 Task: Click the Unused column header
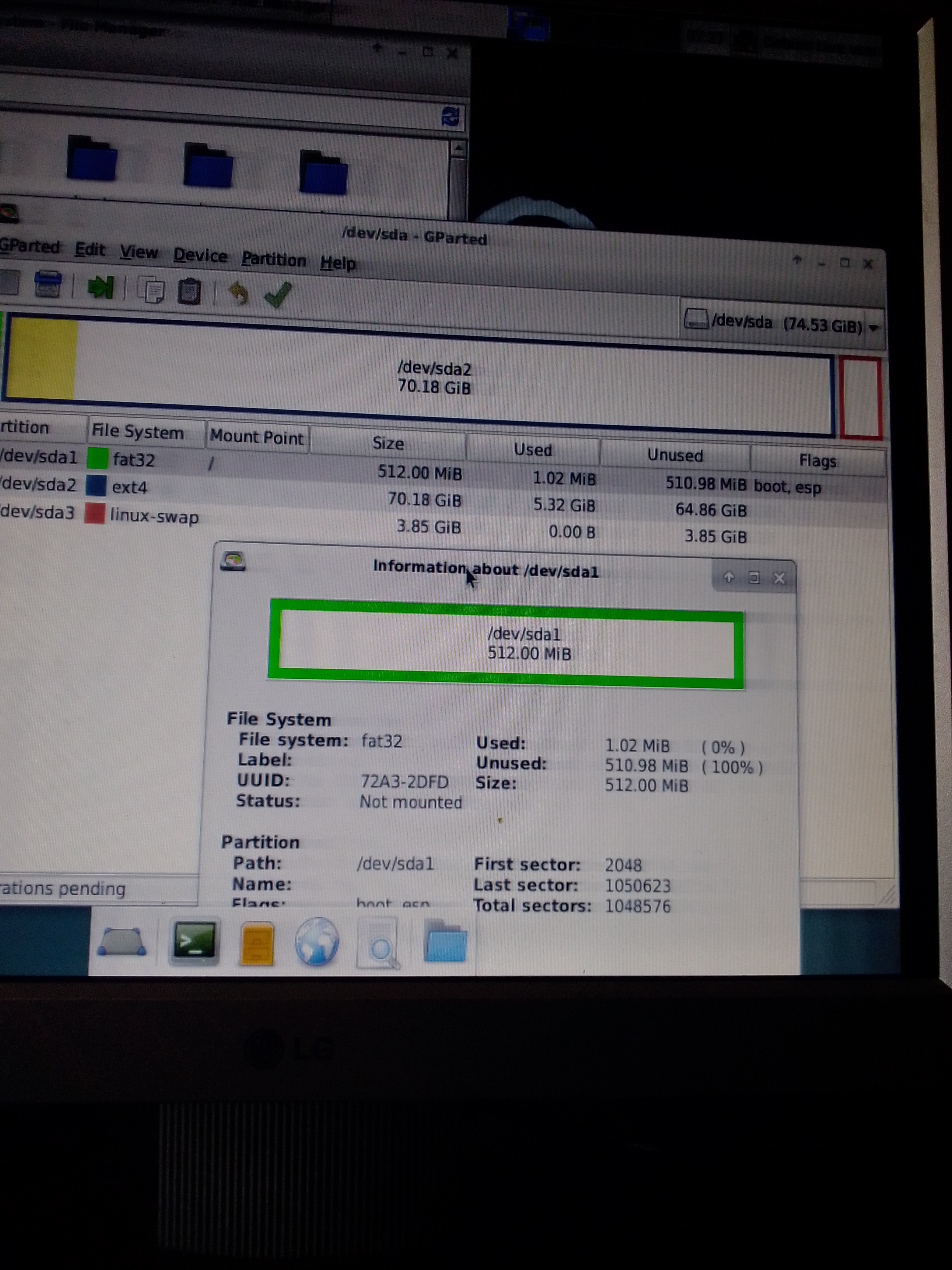pyautogui.click(x=675, y=455)
